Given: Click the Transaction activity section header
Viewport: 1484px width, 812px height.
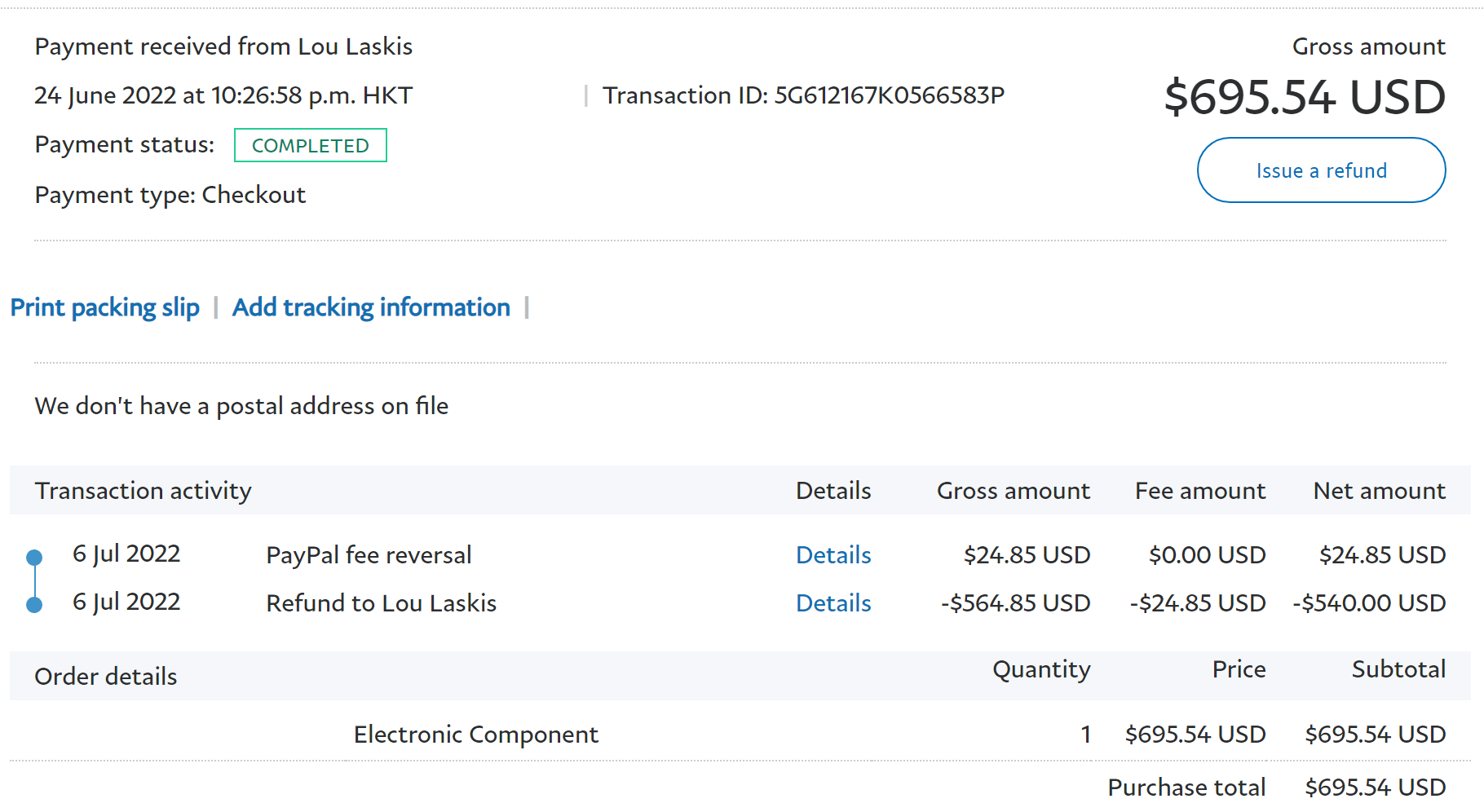Looking at the screenshot, I should pyautogui.click(x=144, y=491).
